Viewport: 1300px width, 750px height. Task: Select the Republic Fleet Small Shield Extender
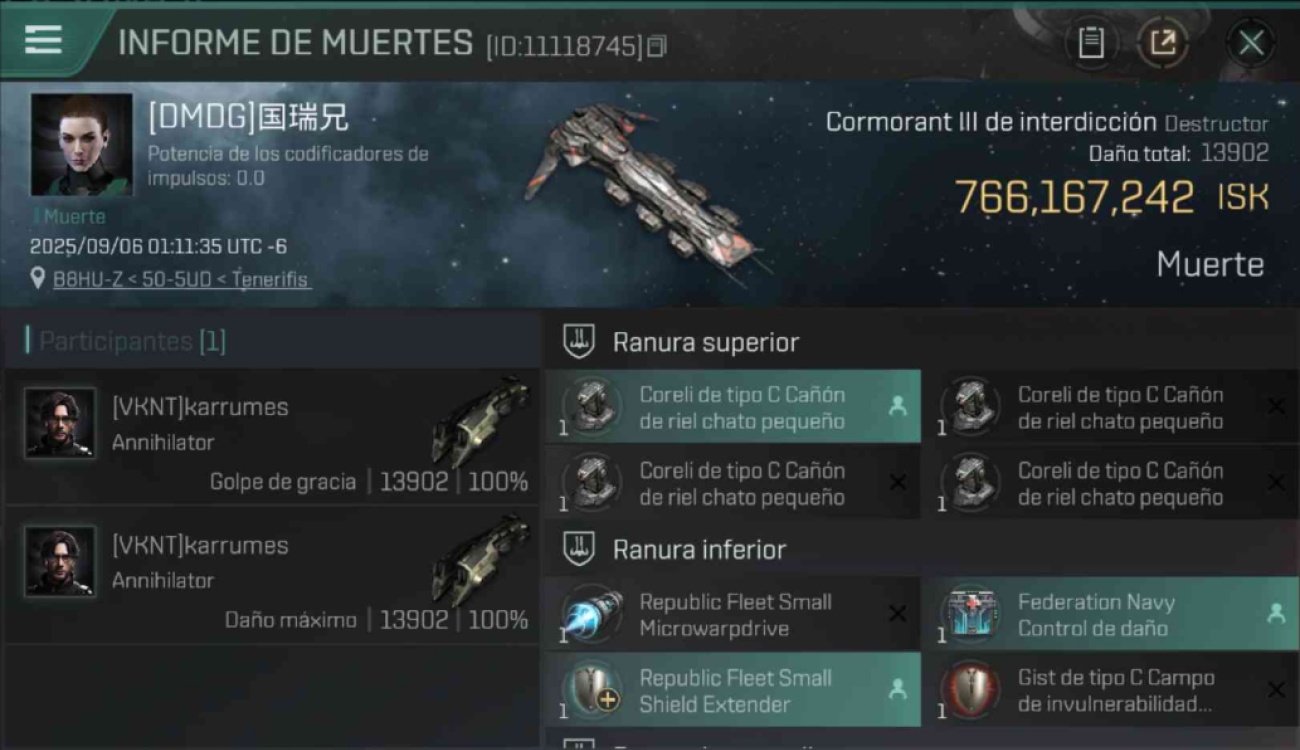pyautogui.click(x=733, y=690)
